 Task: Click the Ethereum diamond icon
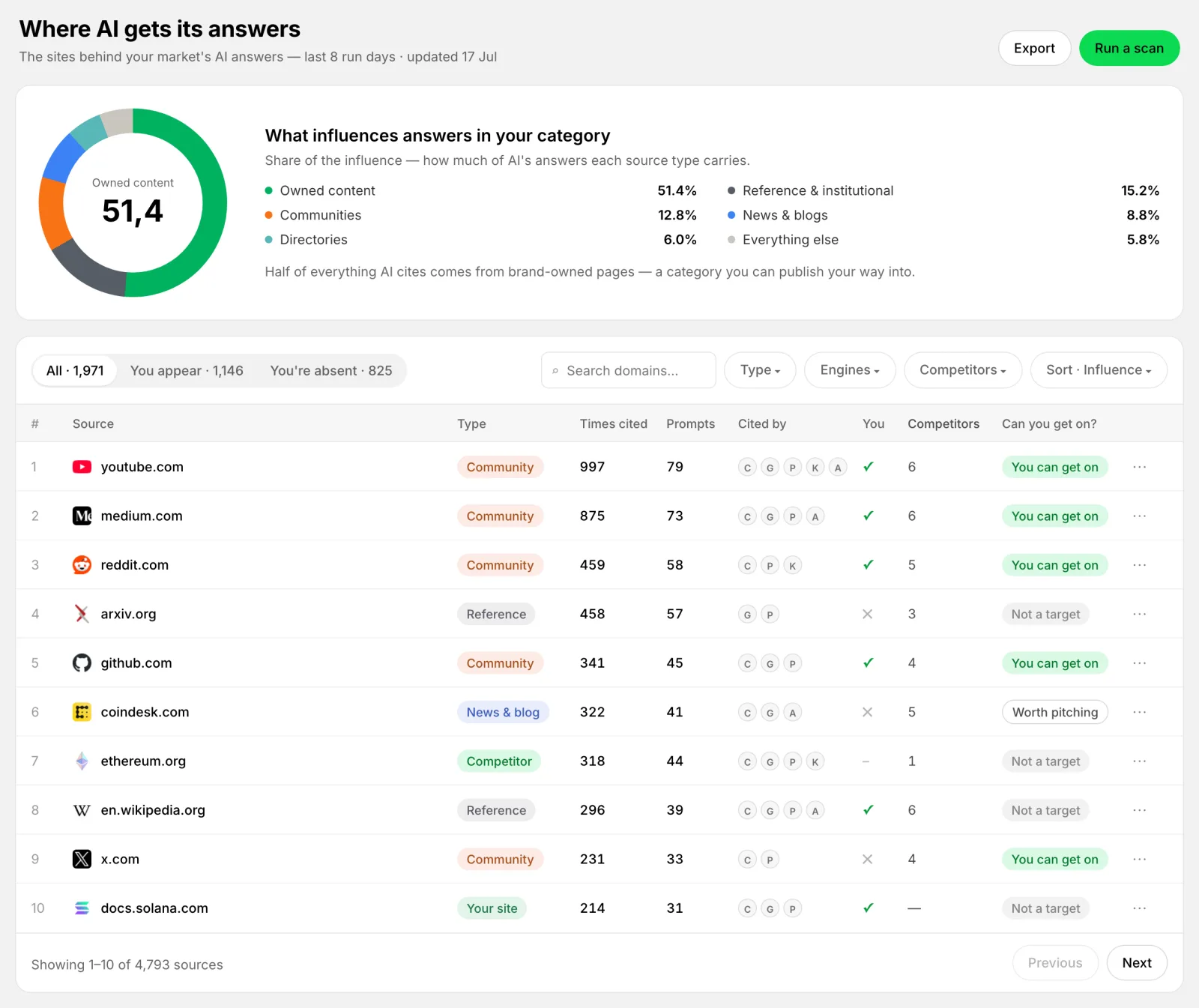82,761
